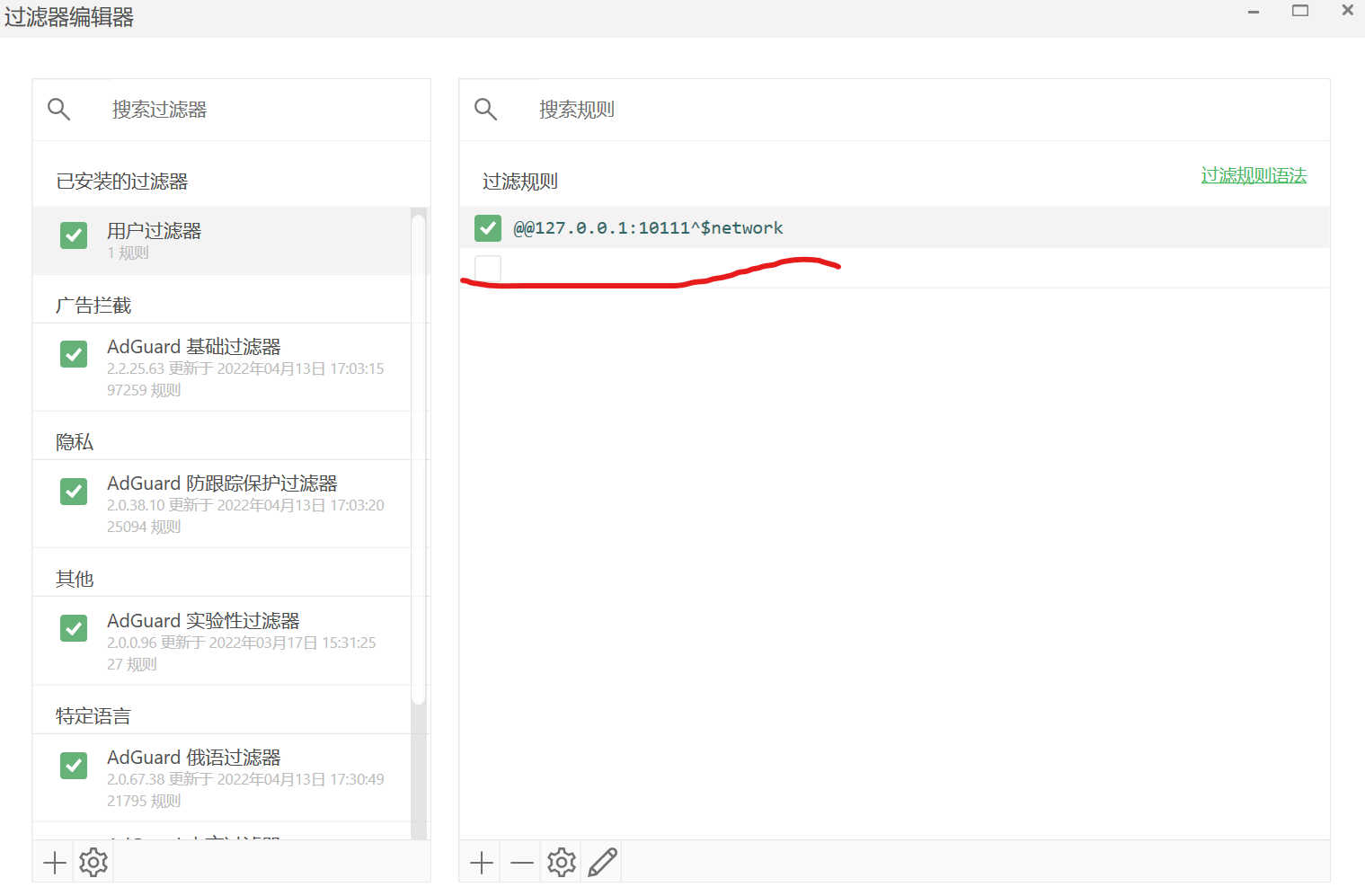Open the 过滤规则语法 link

pos(1254,176)
